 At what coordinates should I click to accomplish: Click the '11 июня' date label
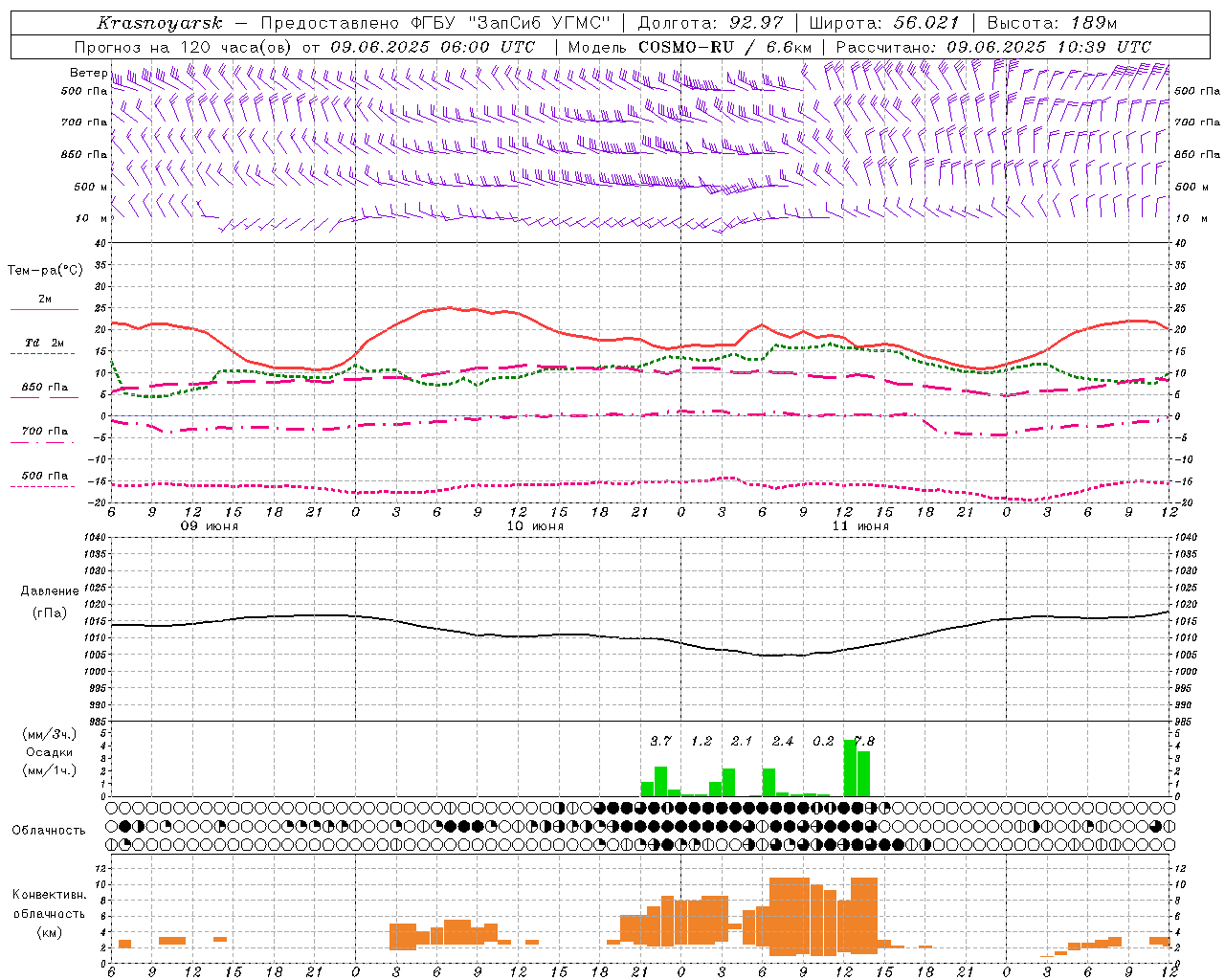(860, 526)
